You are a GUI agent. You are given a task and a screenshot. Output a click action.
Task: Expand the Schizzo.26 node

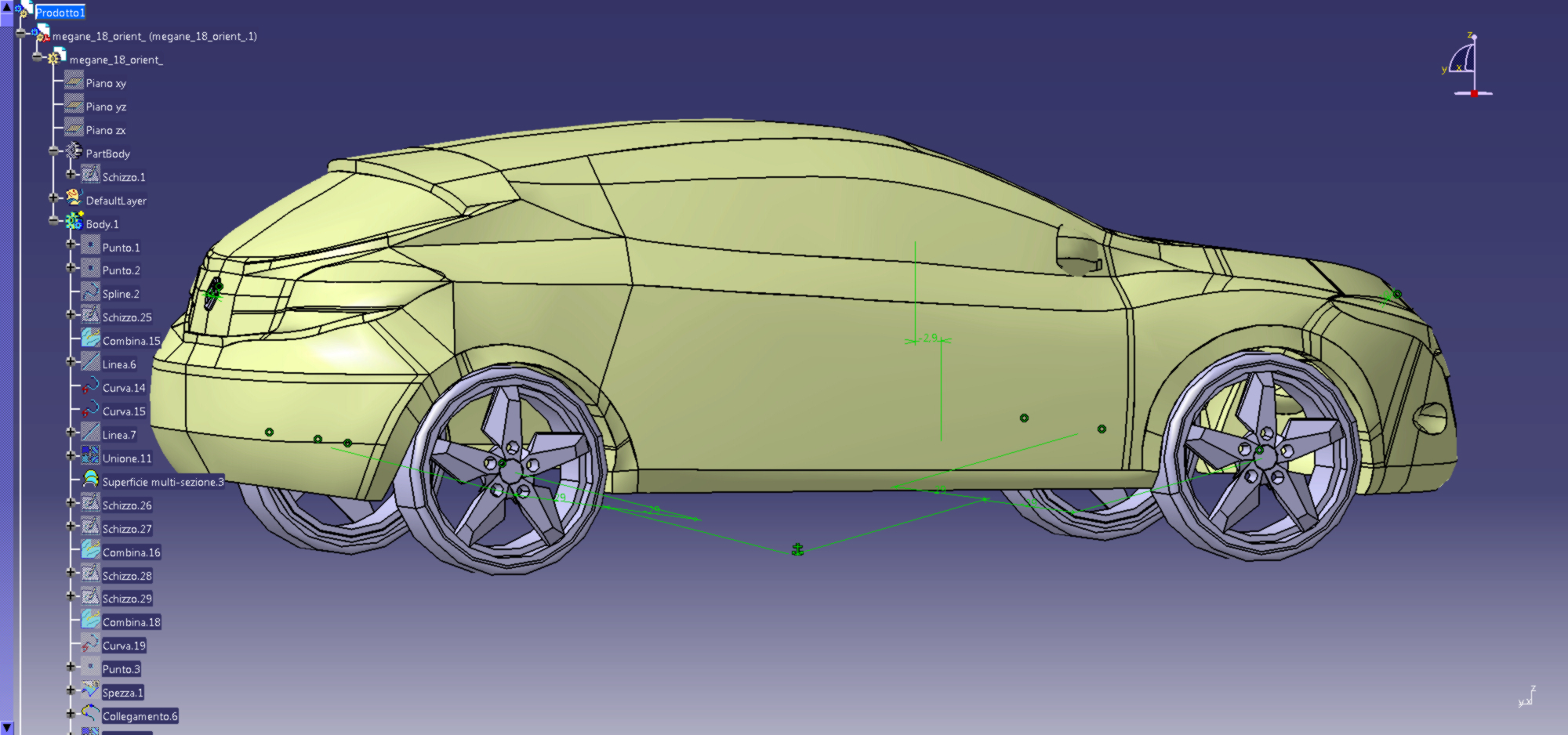pyautogui.click(x=71, y=503)
